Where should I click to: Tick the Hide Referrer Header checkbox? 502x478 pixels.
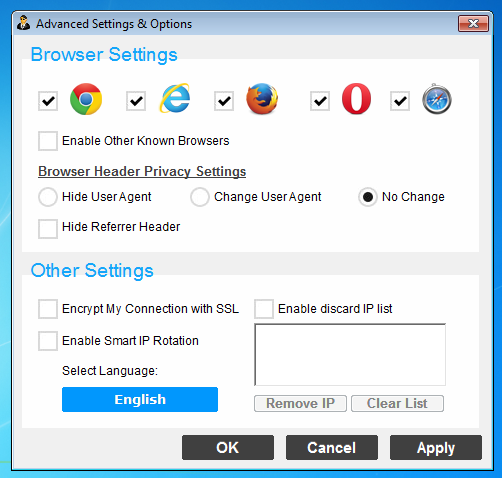[x=48, y=229]
